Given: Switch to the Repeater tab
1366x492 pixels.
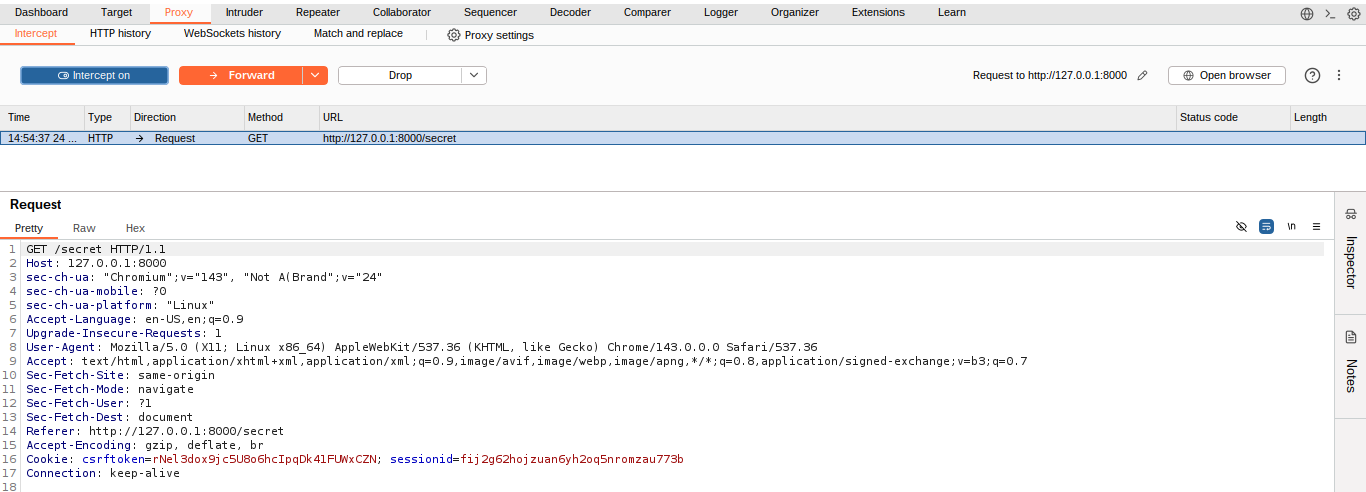Looking at the screenshot, I should [318, 13].
